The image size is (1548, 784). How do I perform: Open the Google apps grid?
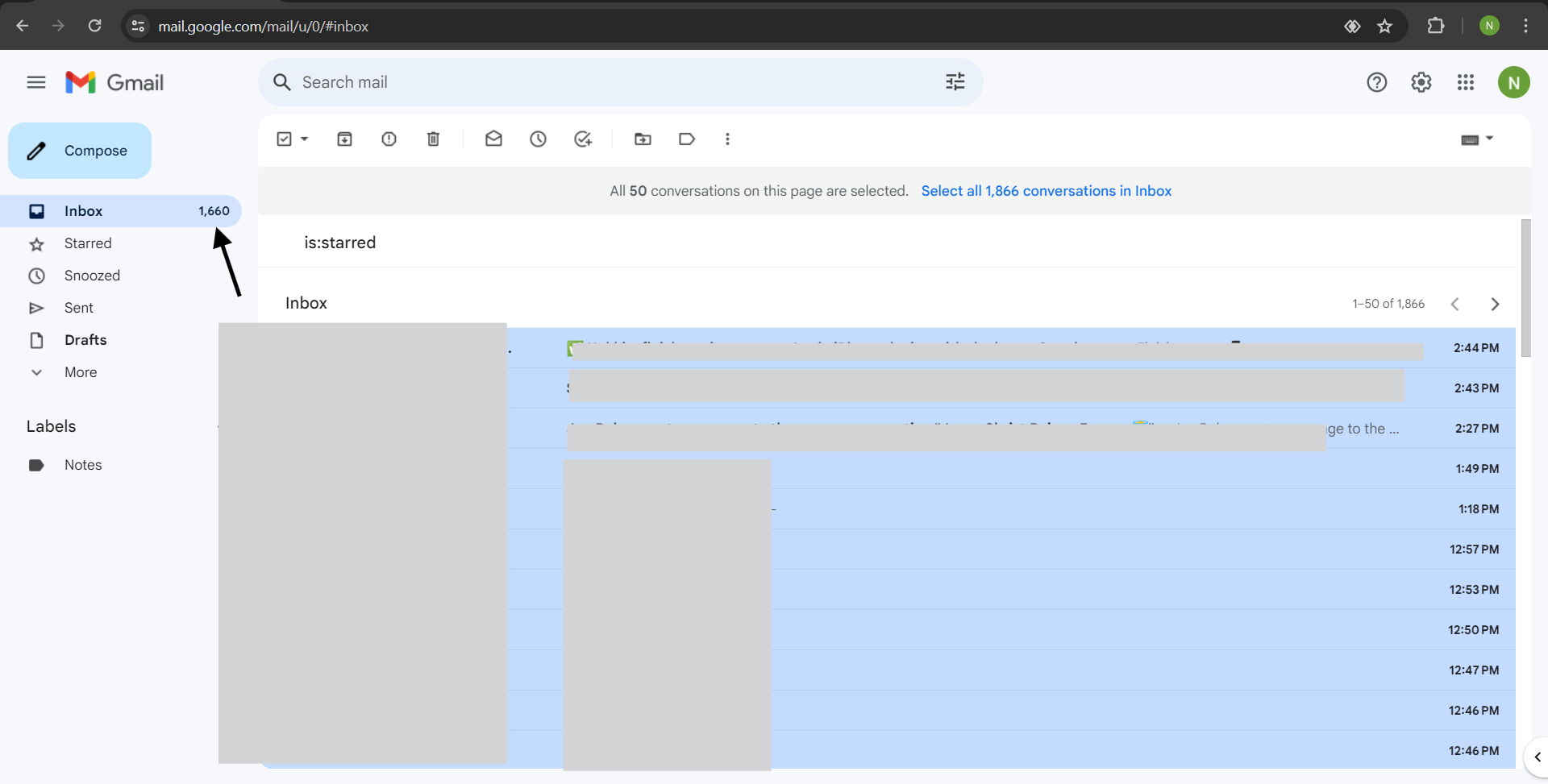coord(1466,82)
